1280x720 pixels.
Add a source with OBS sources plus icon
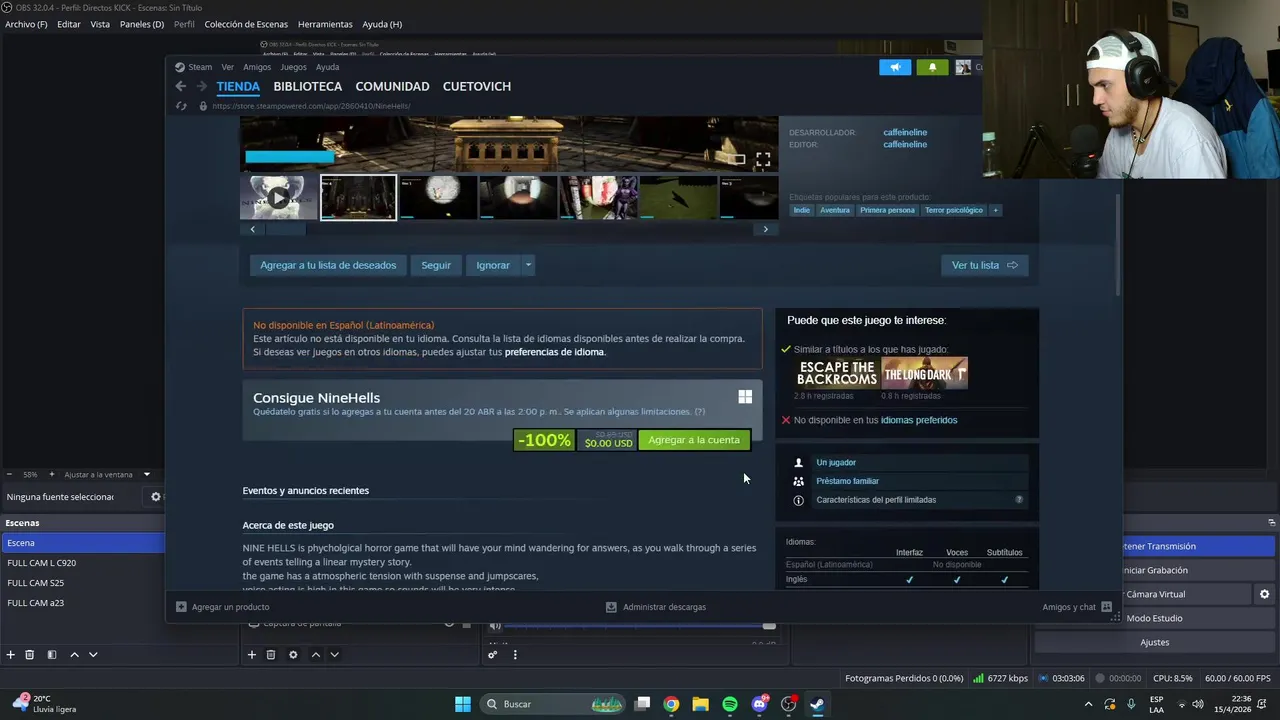(x=252, y=655)
